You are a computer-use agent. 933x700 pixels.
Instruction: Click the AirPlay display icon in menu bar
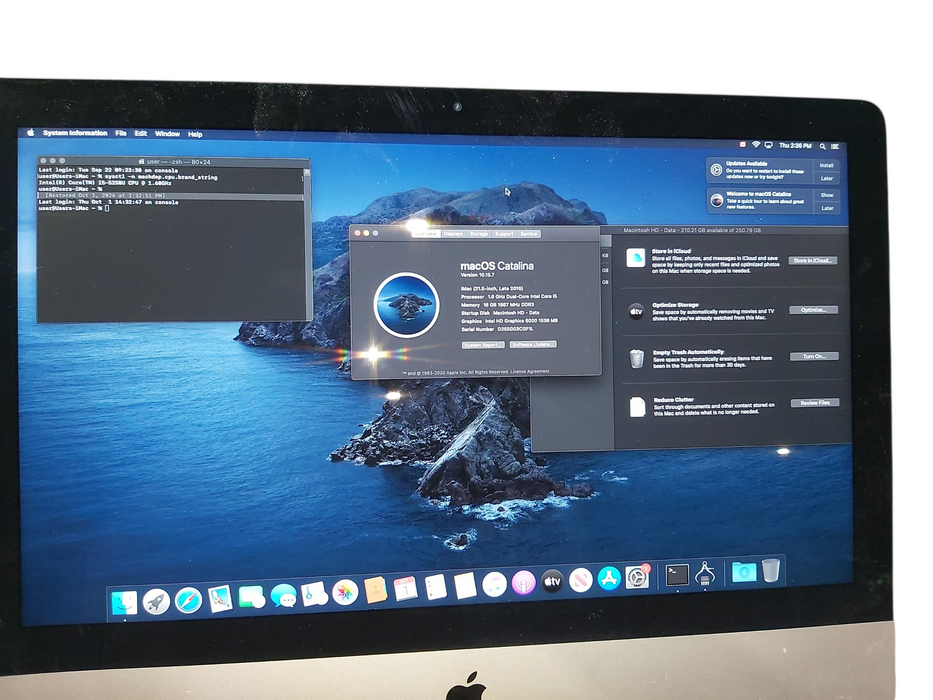(768, 145)
